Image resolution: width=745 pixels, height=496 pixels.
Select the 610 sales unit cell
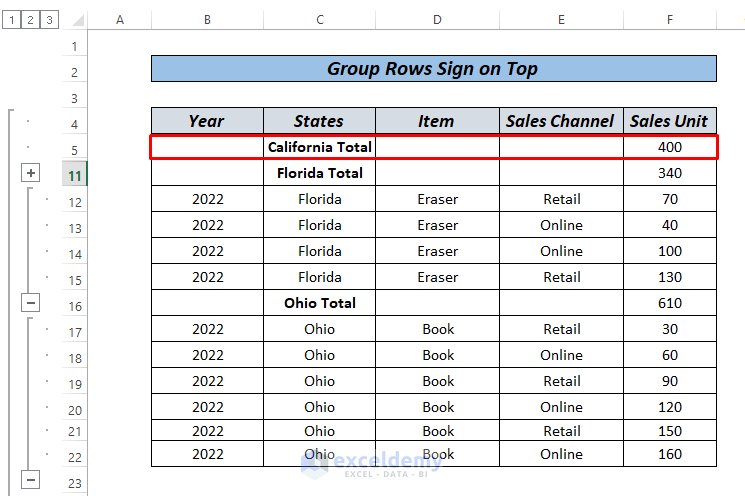(670, 303)
